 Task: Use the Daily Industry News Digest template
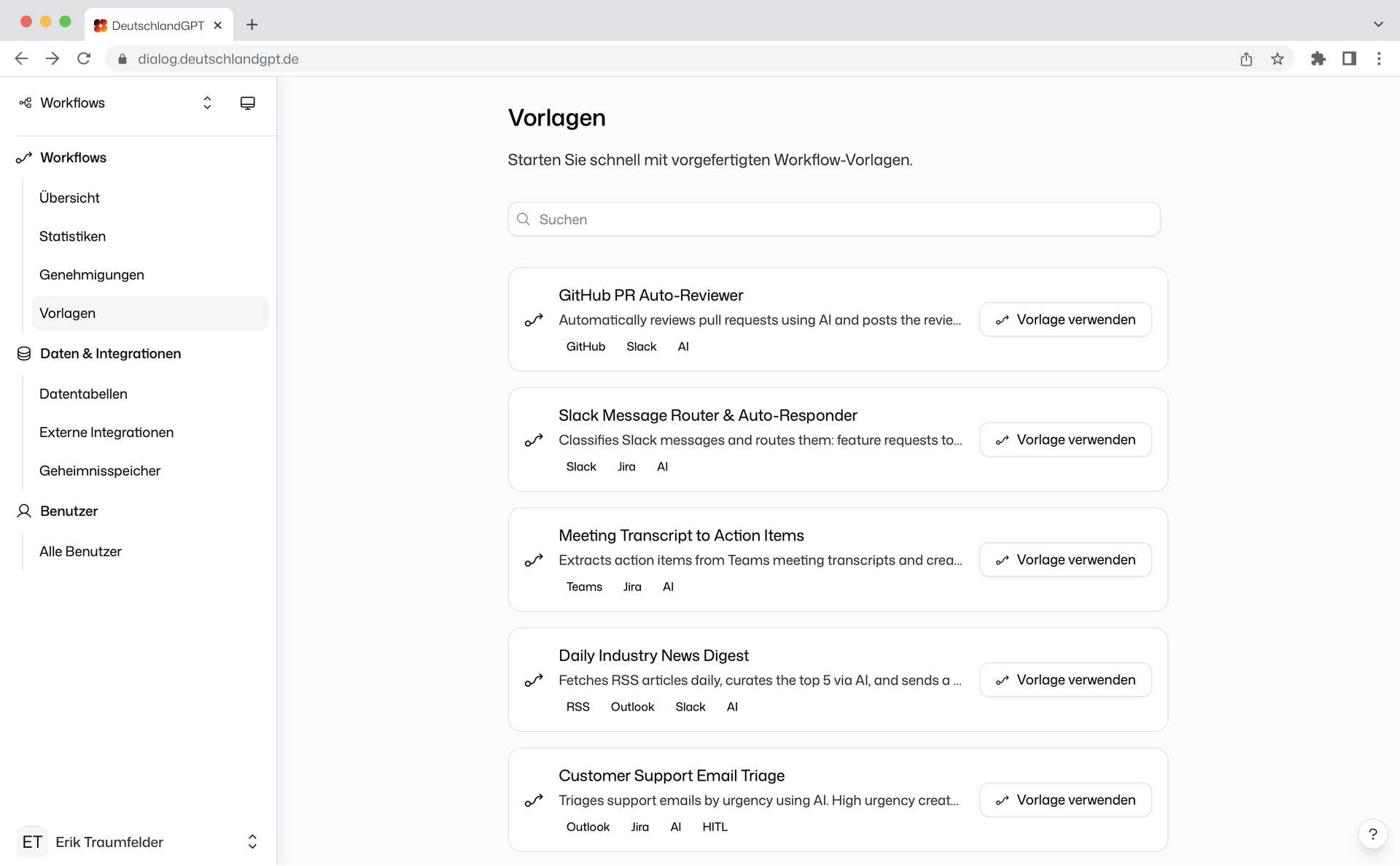pos(1065,680)
